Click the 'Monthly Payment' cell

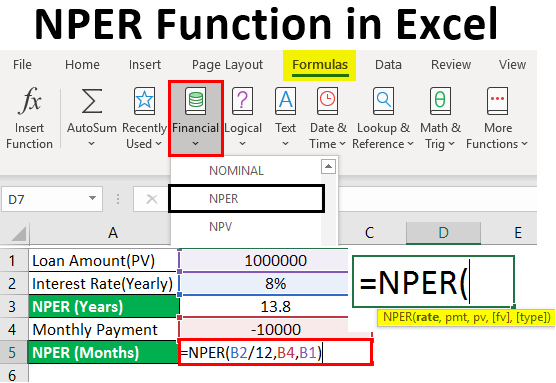103,329
